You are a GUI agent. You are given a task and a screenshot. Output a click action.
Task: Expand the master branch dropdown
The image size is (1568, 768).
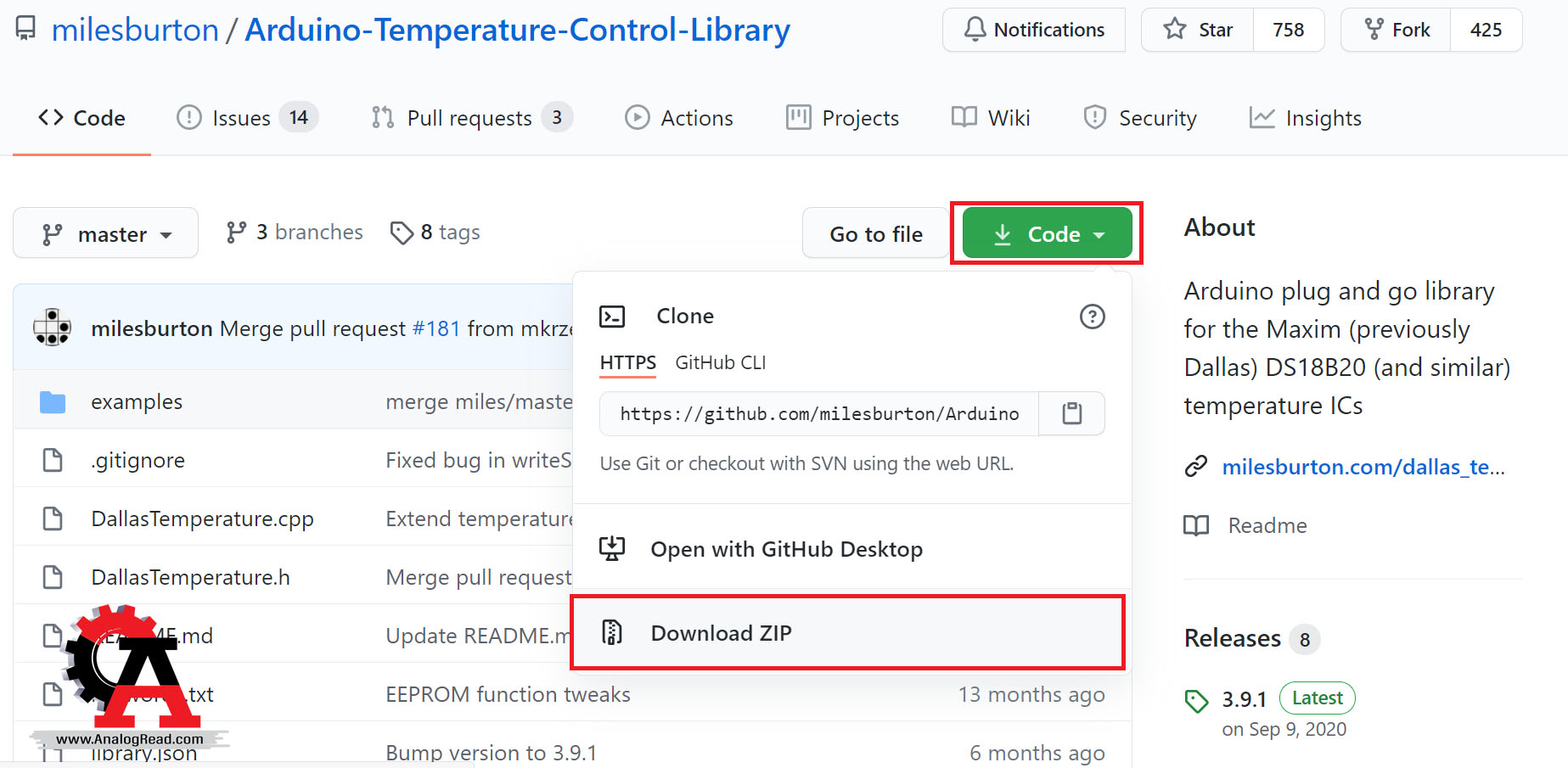click(106, 233)
